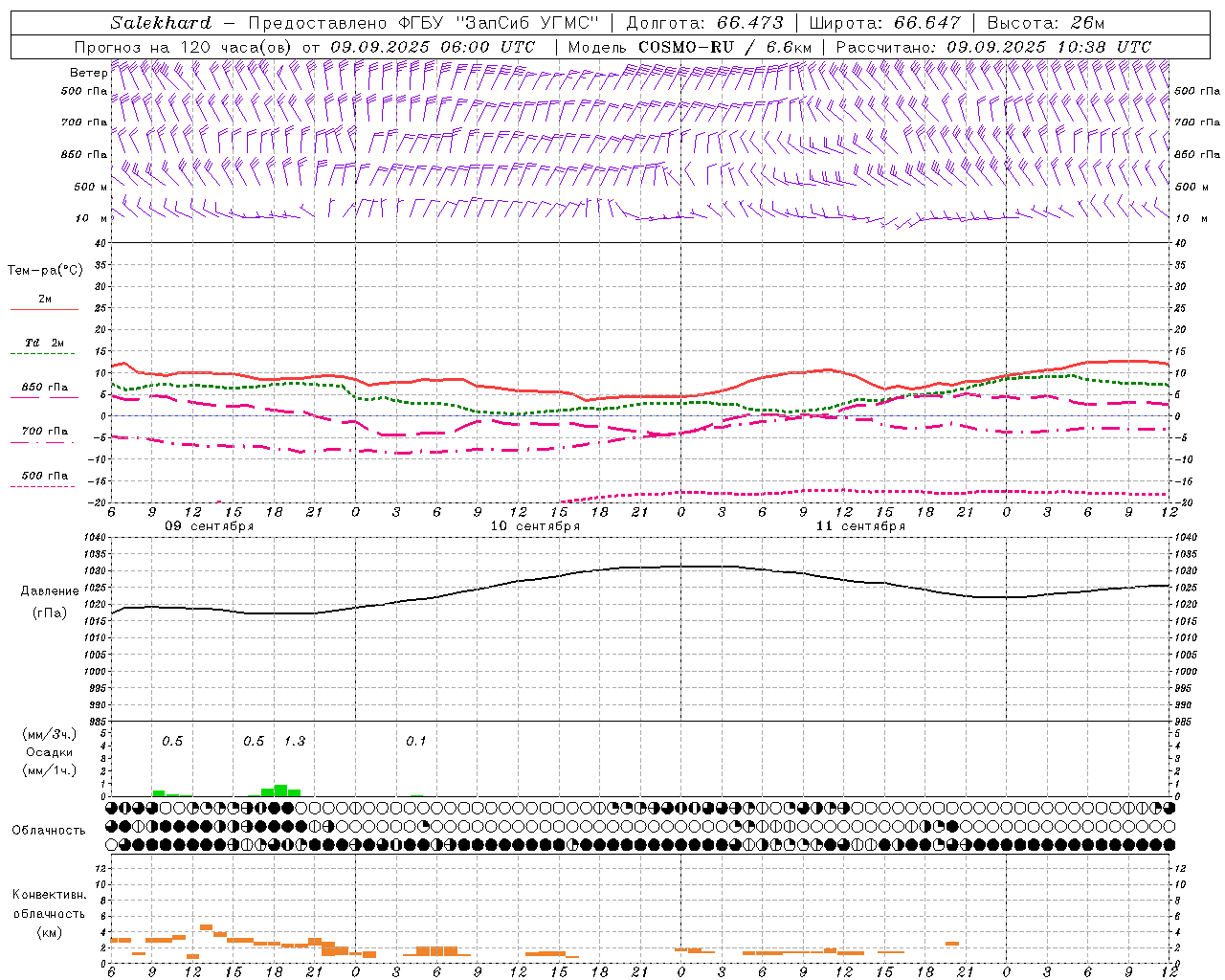Click the 500 гПа temperature legend entry
1225x980 pixels.
pyautogui.click(x=44, y=476)
